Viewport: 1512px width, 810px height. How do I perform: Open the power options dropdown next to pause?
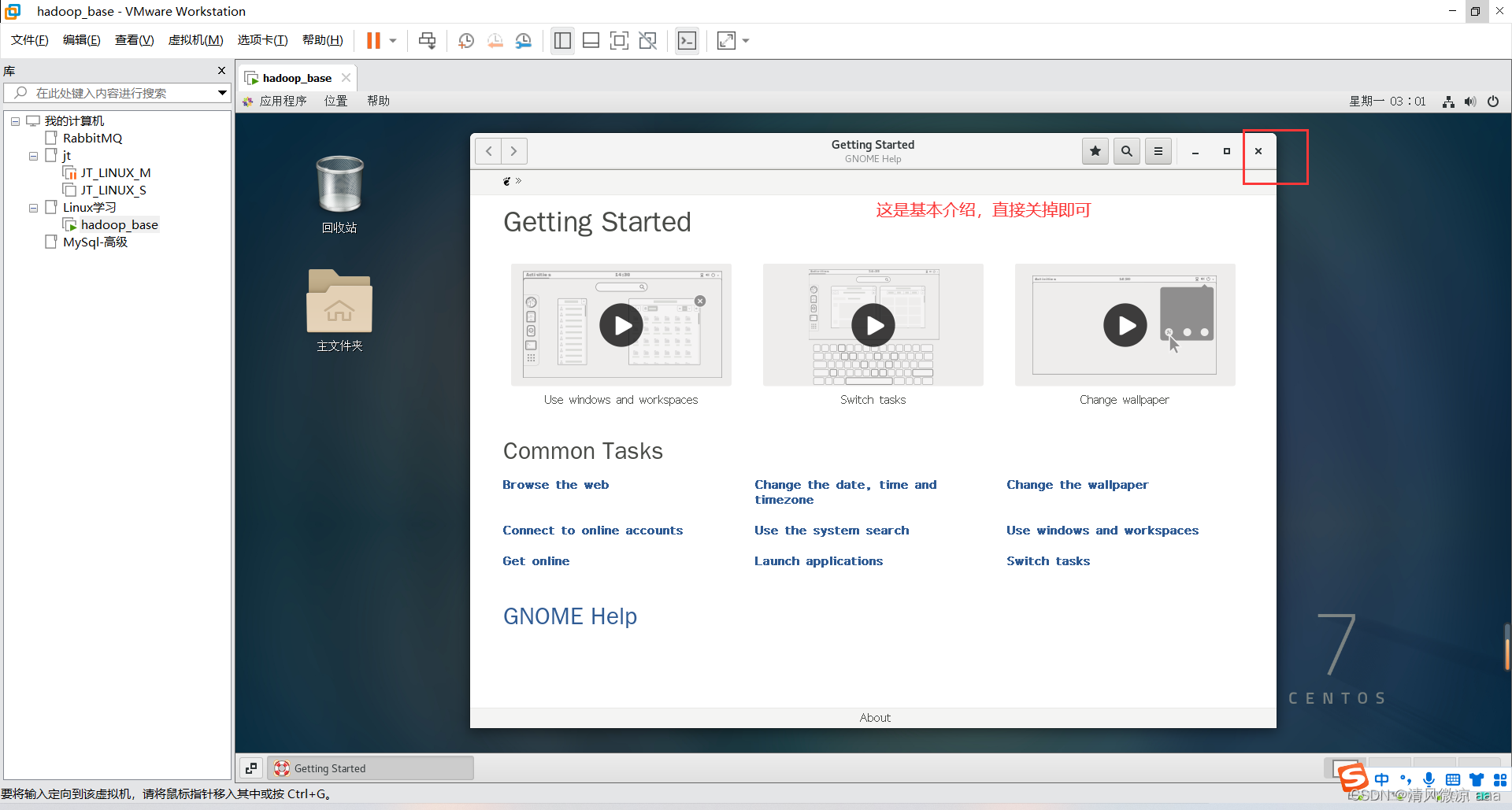392,40
